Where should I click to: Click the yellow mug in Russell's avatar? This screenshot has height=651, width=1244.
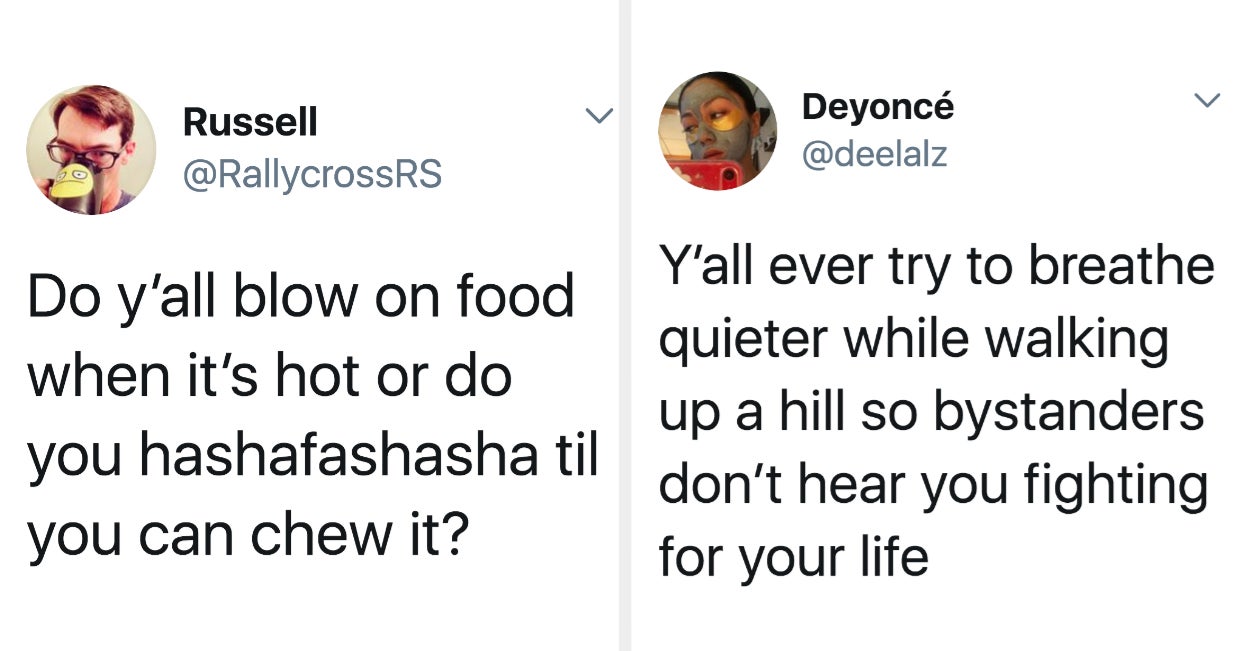70,188
